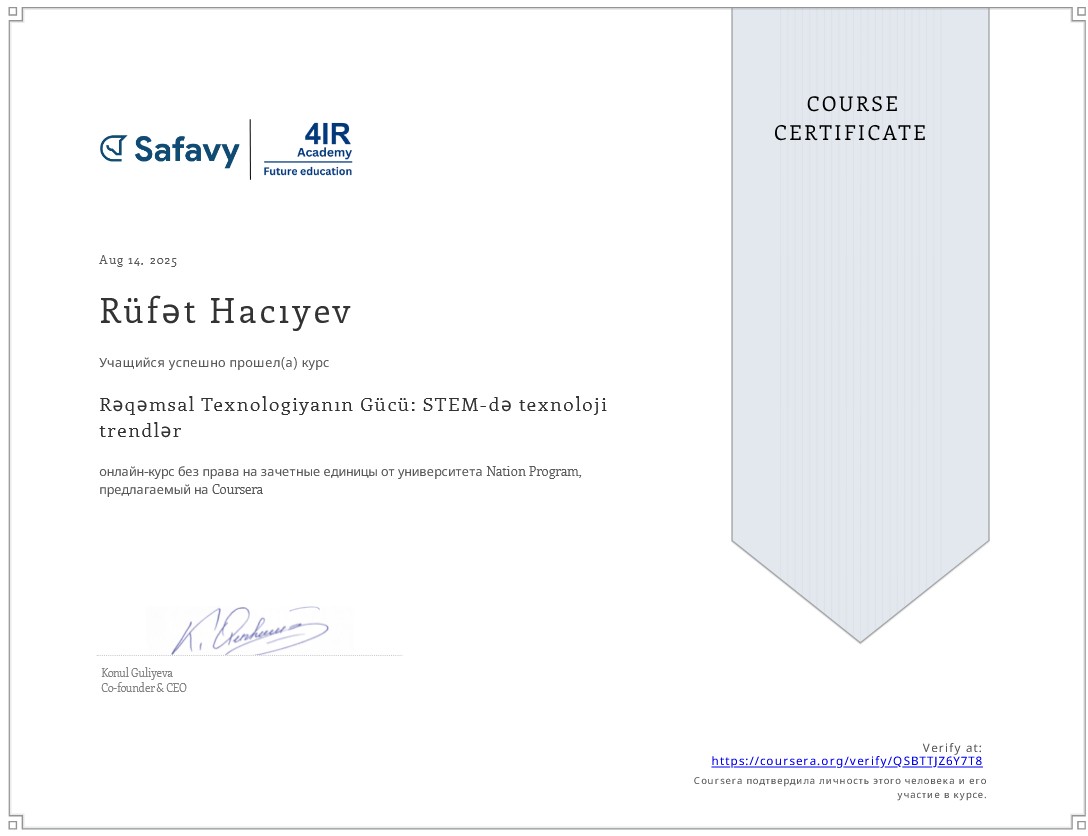Click the Aug 14, 2025 date

tap(138, 260)
